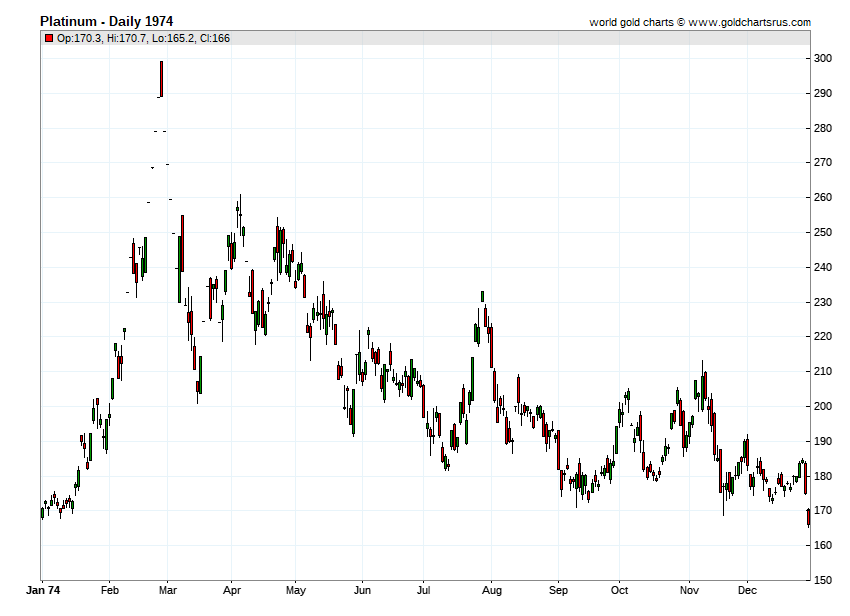Click the red legend square beside Op:170.3
Viewport: 850px width, 616px height.
pyautogui.click(x=49, y=38)
